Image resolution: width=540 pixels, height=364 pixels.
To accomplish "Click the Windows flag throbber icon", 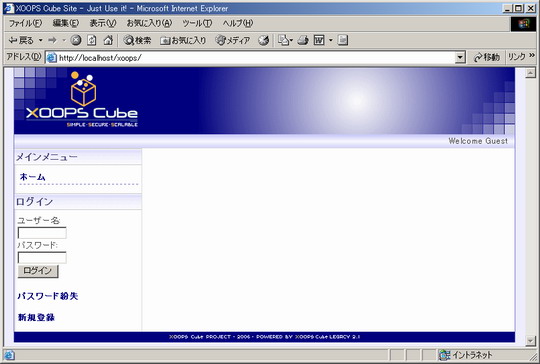I will pyautogui.click(x=523, y=24).
